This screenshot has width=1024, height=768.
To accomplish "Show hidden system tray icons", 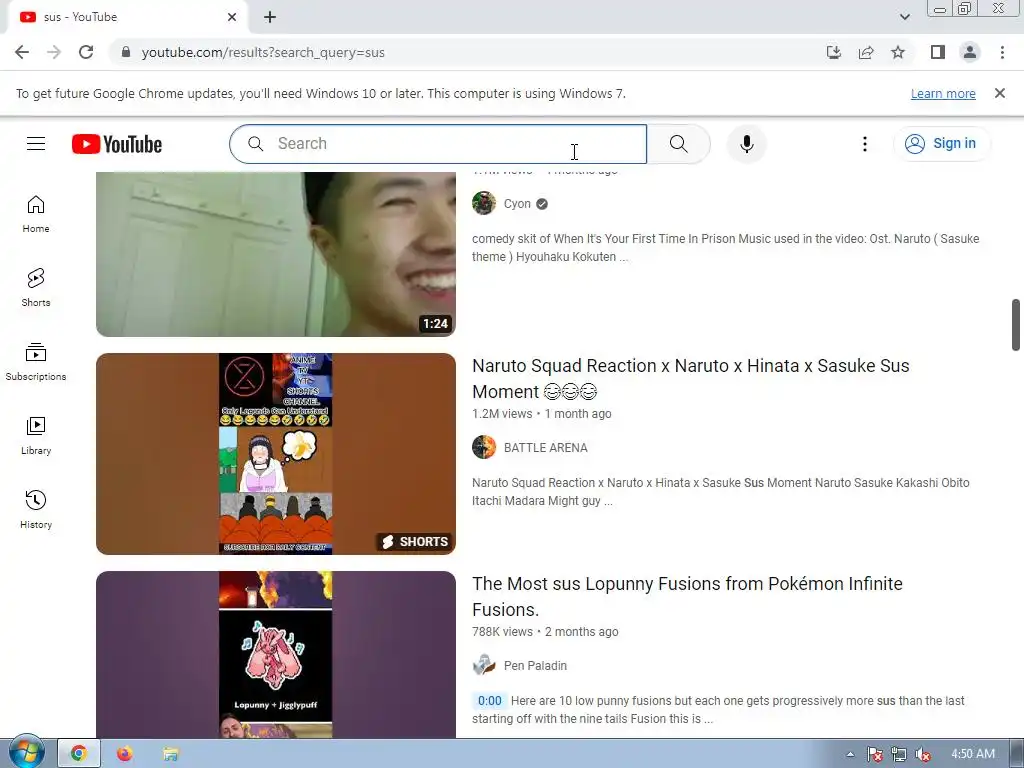I will pyautogui.click(x=850, y=754).
